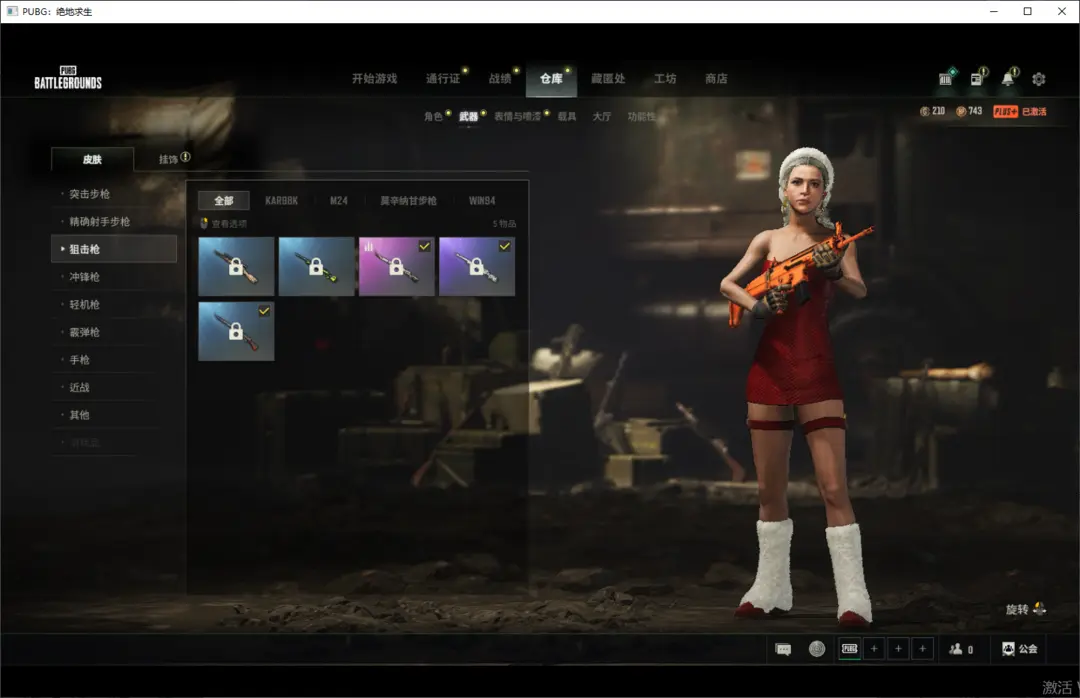
Task: Filter skins by KAR98K
Action: [x=282, y=201]
